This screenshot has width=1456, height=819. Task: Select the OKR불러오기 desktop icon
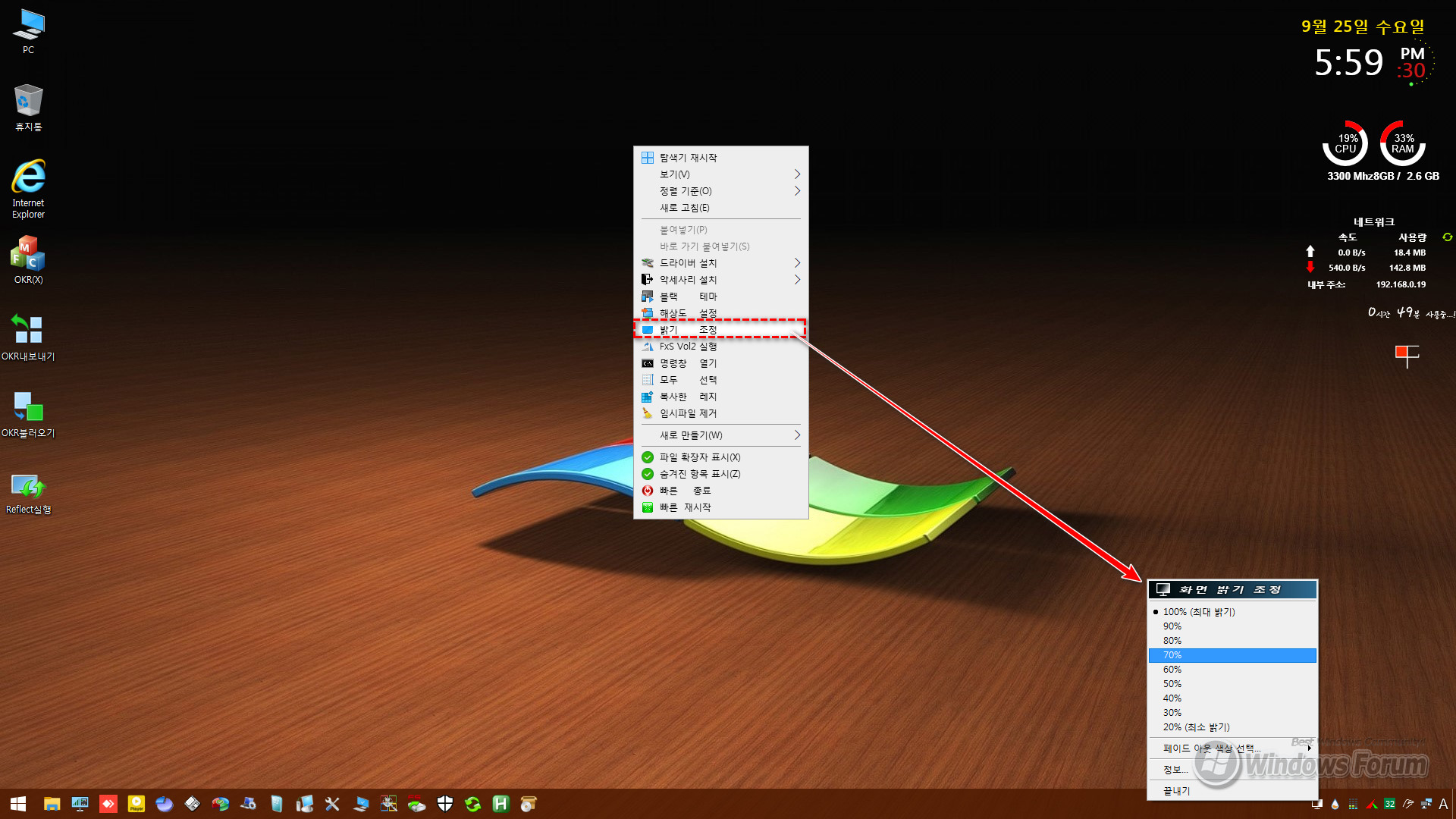28,414
